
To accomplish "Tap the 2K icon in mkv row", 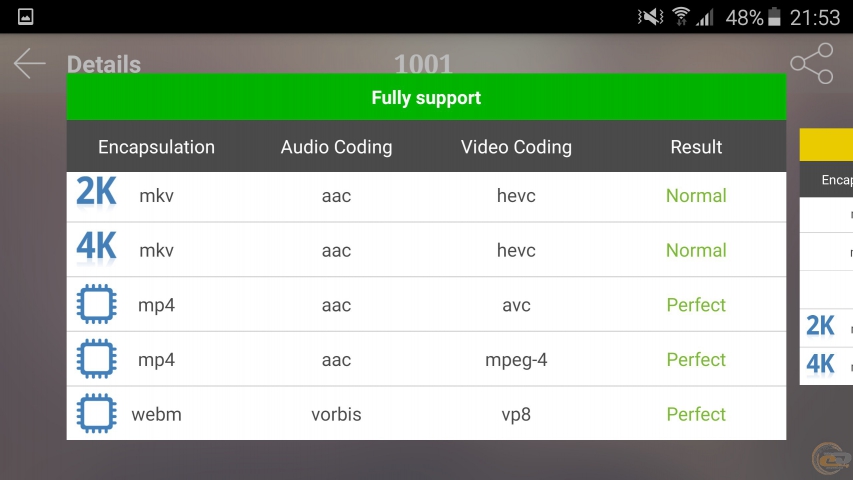I will [x=97, y=193].
